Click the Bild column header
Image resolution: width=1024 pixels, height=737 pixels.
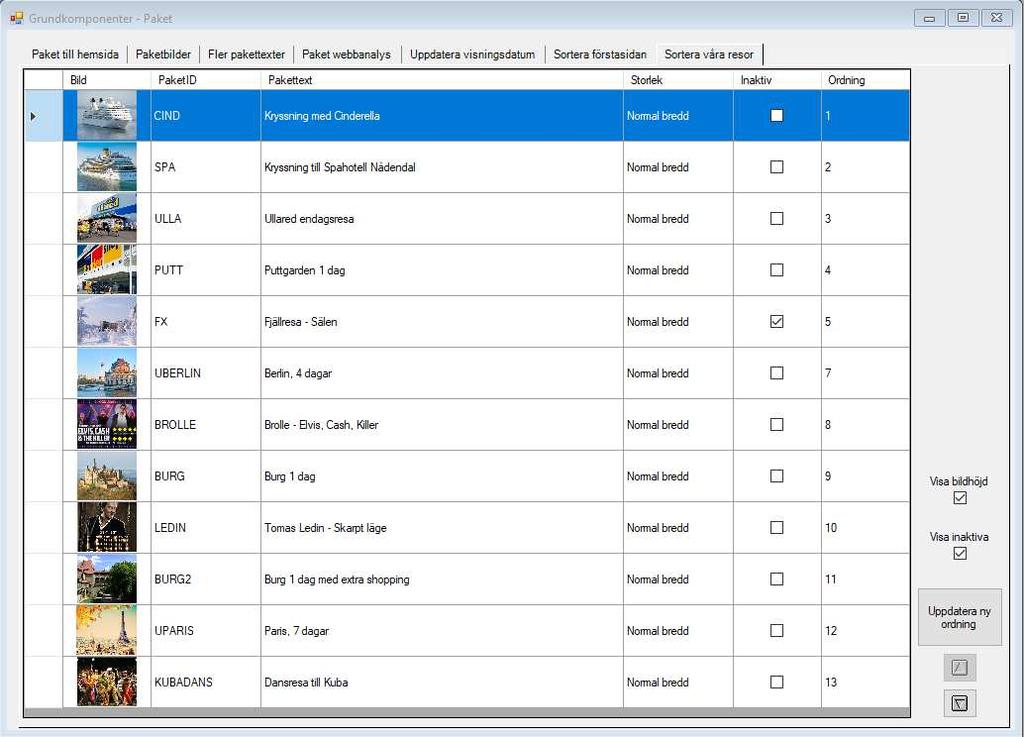107,80
